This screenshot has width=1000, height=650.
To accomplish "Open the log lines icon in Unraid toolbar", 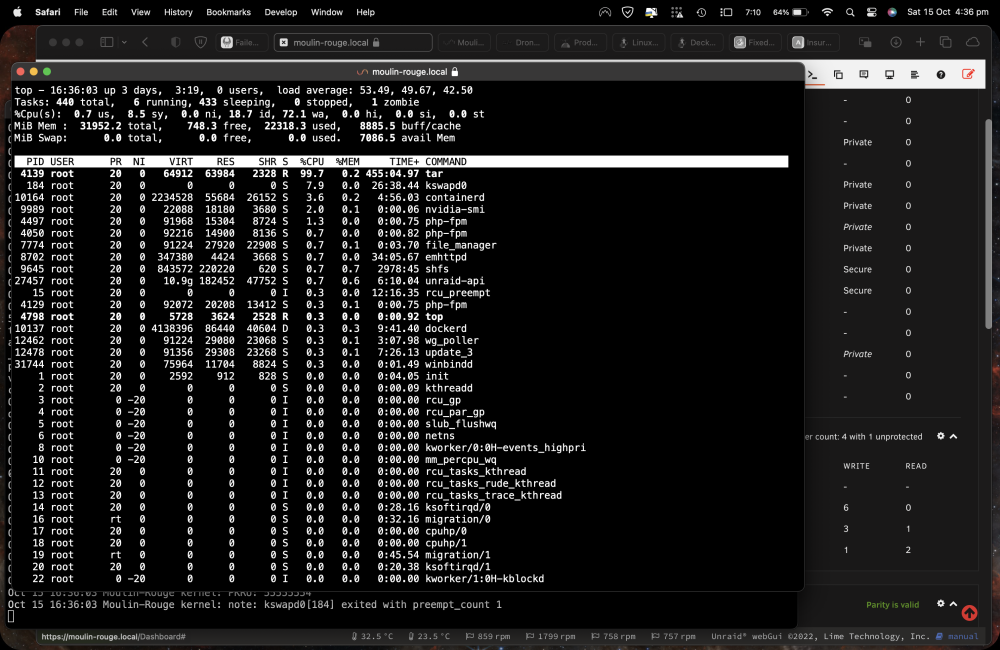I will click(x=915, y=75).
